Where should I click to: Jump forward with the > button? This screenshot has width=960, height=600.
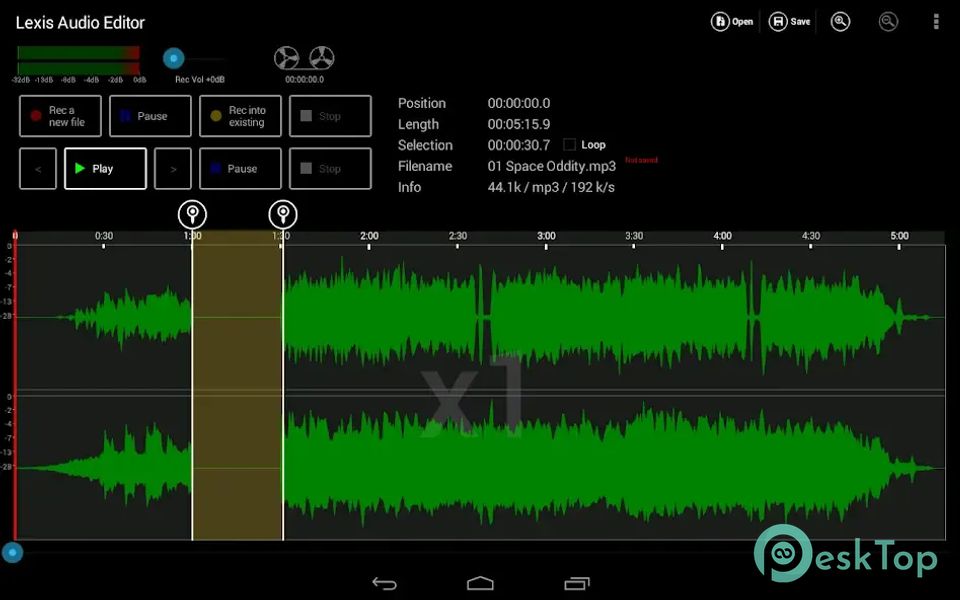173,168
